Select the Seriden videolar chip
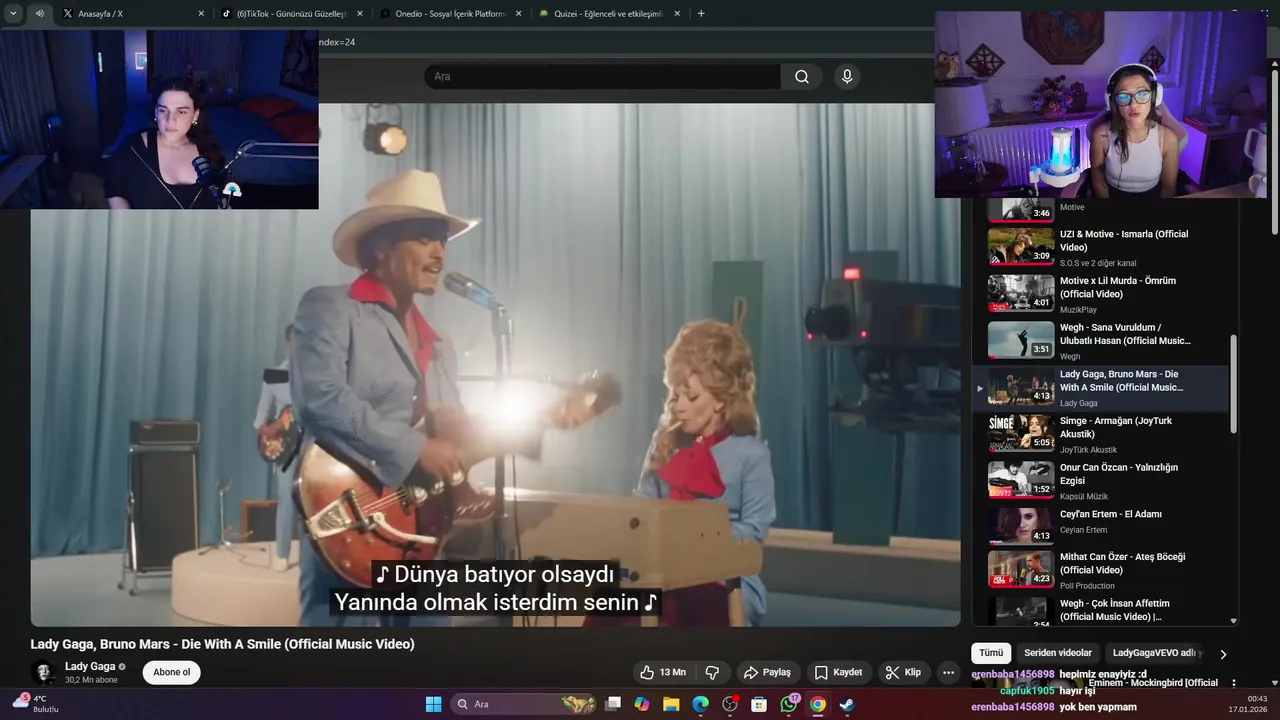 [x=1058, y=653]
